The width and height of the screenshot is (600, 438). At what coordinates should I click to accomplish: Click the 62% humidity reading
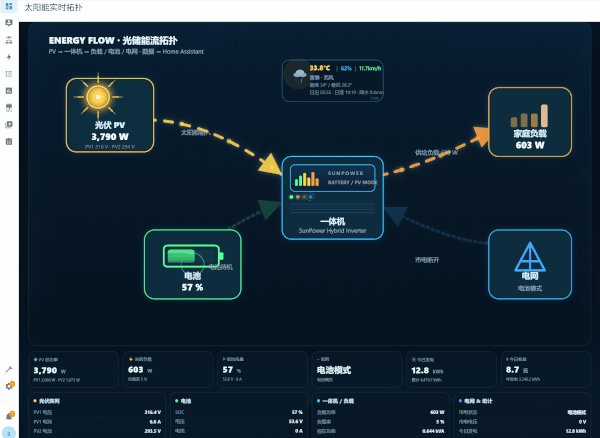coord(346,68)
